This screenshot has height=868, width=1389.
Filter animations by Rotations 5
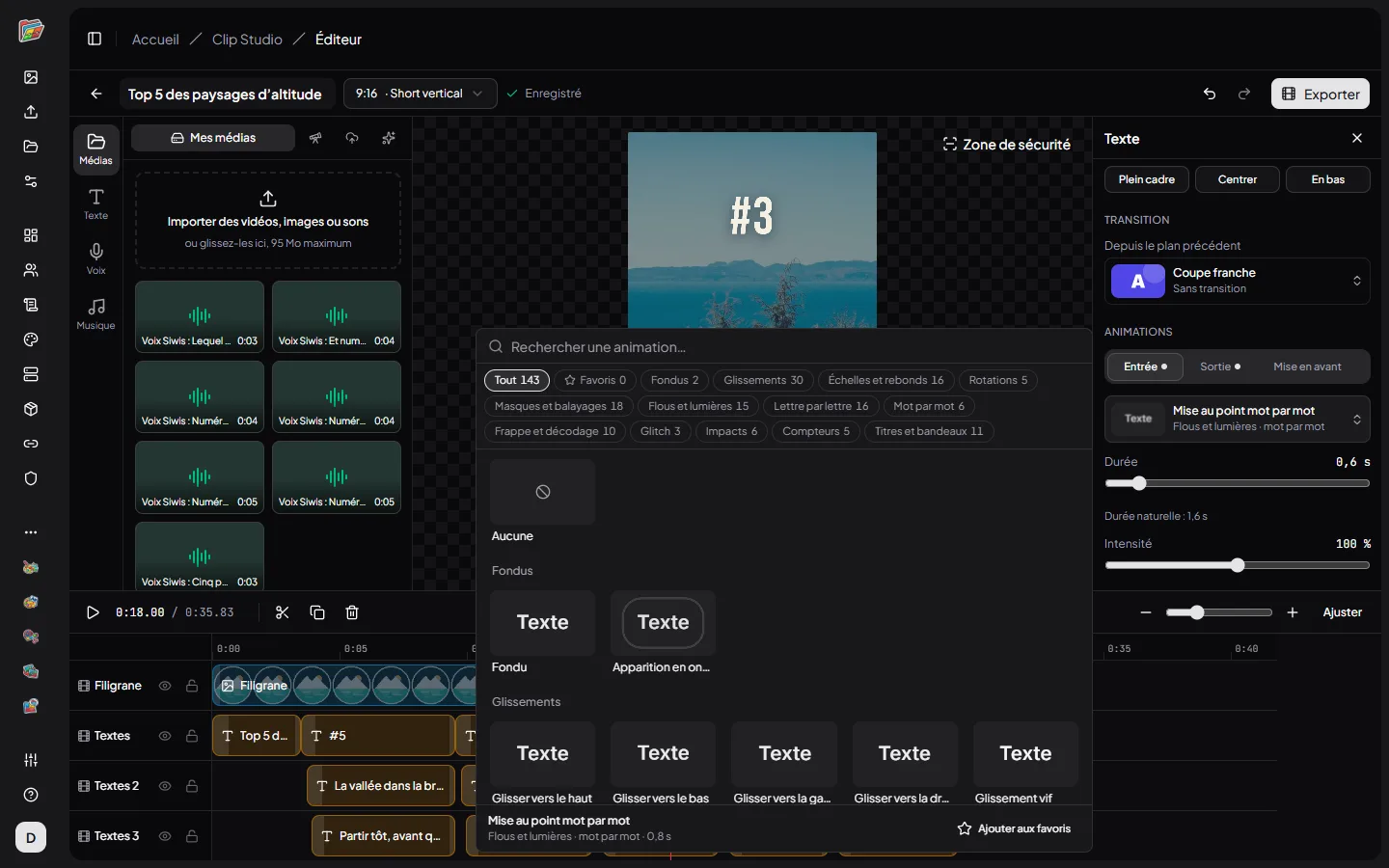click(x=998, y=380)
